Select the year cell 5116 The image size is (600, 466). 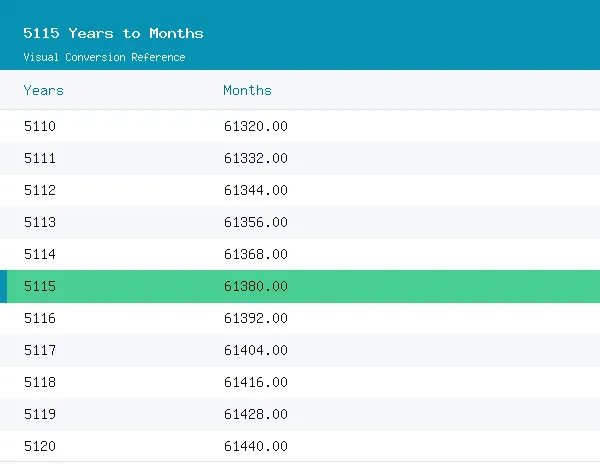(40, 318)
